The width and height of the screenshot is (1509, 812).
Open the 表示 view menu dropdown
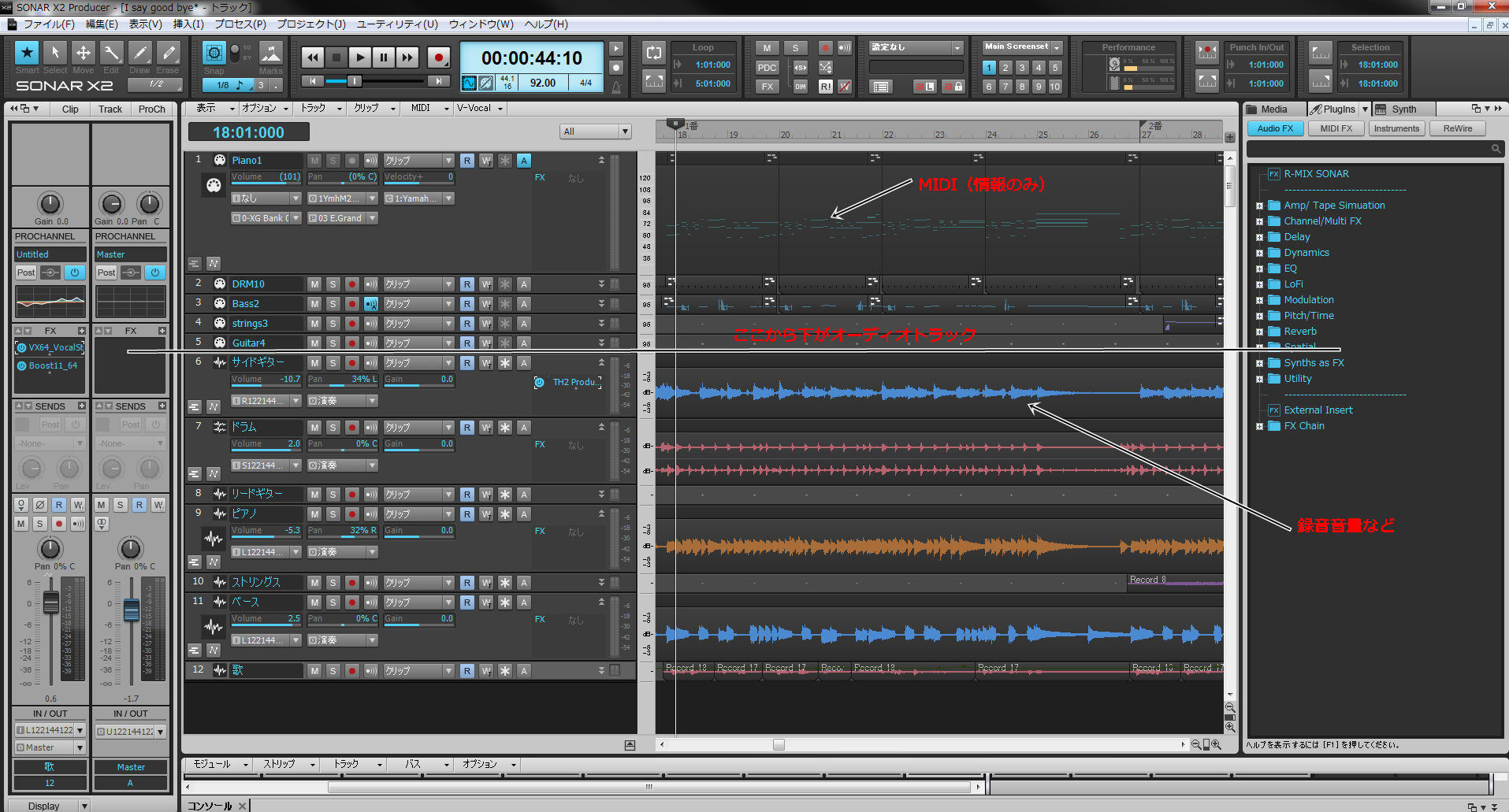(x=215, y=109)
